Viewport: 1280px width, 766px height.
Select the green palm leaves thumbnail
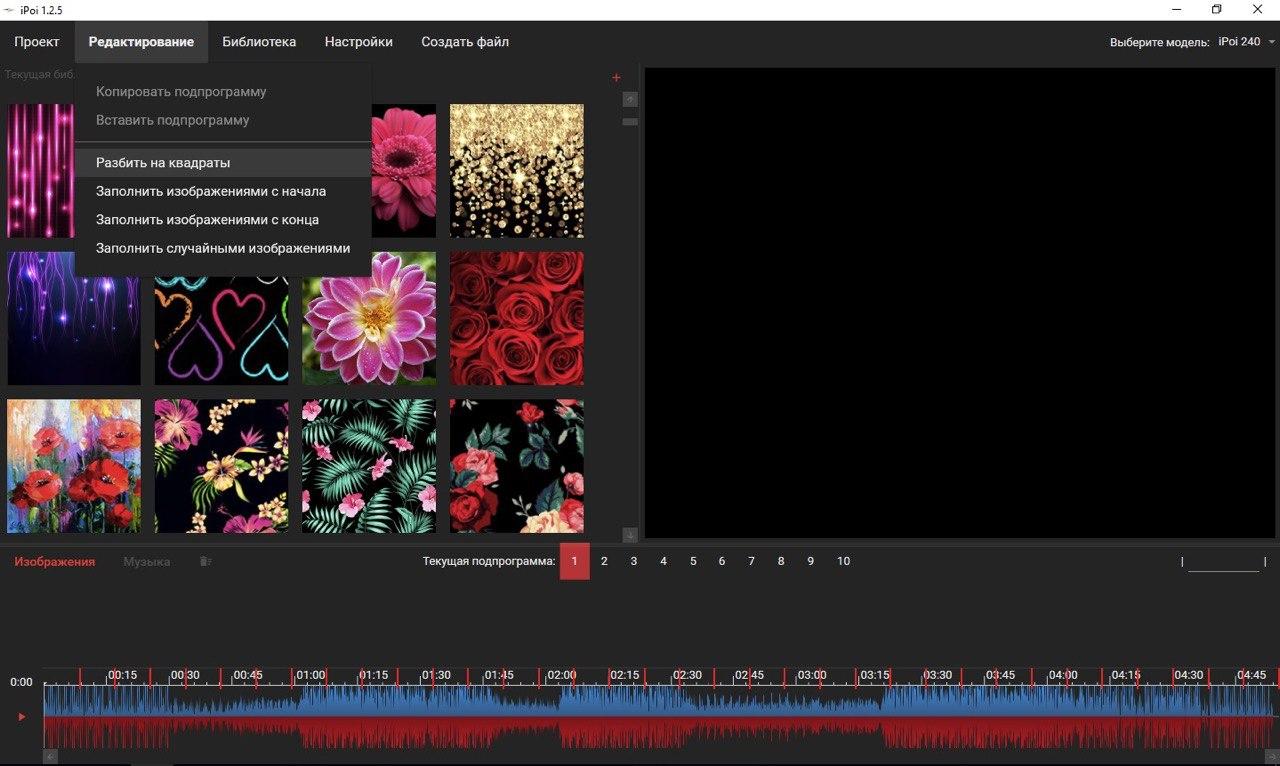pos(369,466)
